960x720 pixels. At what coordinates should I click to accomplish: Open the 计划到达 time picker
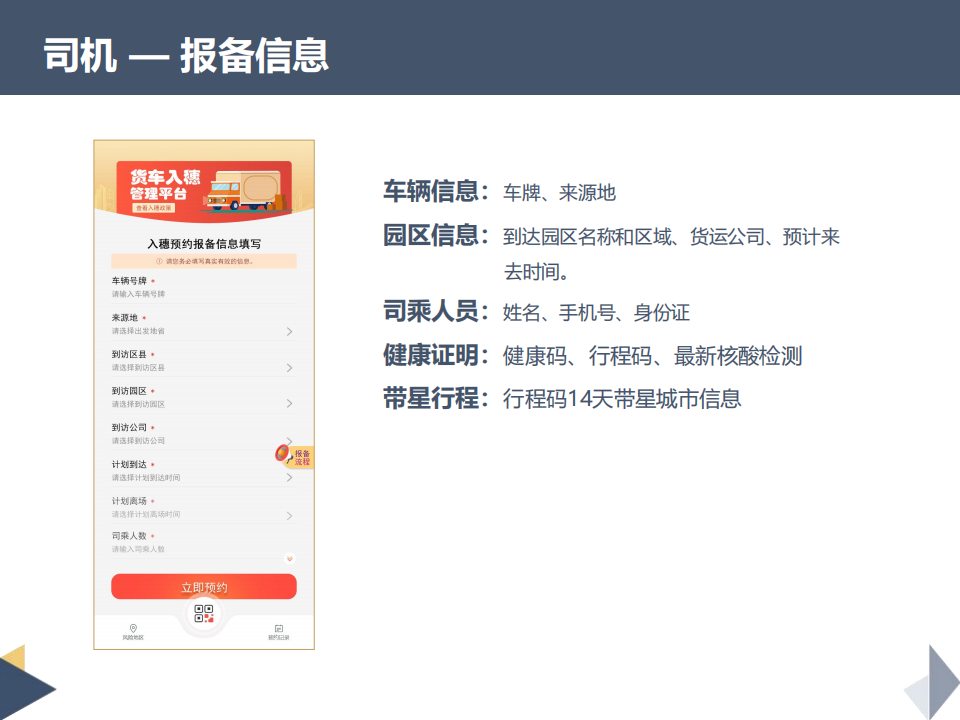[x=200, y=477]
